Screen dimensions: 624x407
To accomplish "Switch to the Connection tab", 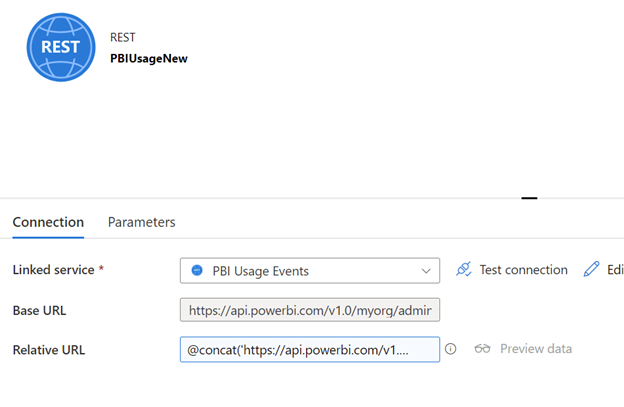I will tap(48, 222).
